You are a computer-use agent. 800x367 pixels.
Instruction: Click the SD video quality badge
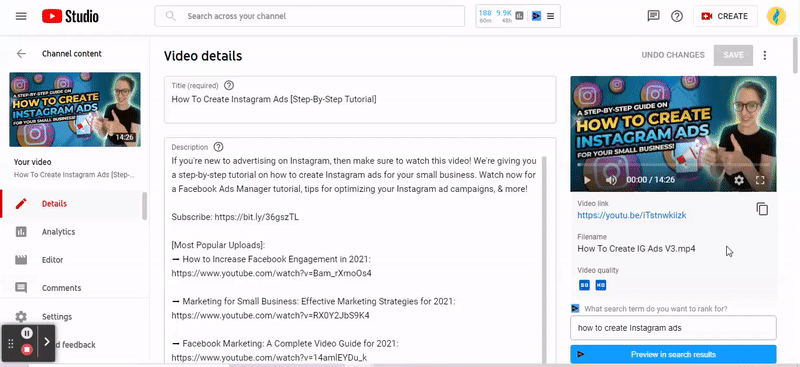click(x=584, y=285)
